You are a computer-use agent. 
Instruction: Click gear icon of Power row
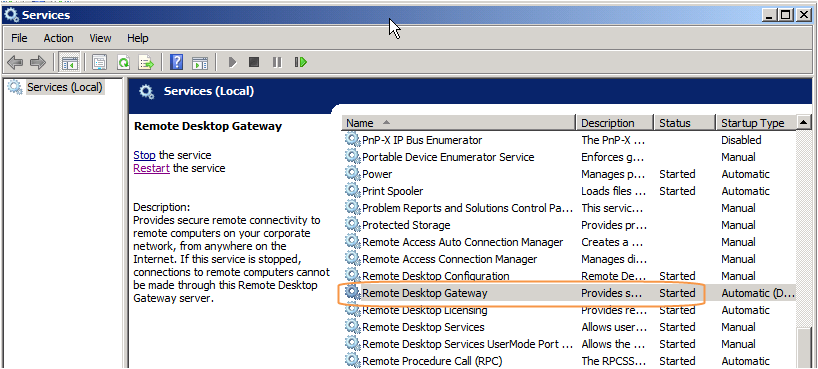[353, 174]
